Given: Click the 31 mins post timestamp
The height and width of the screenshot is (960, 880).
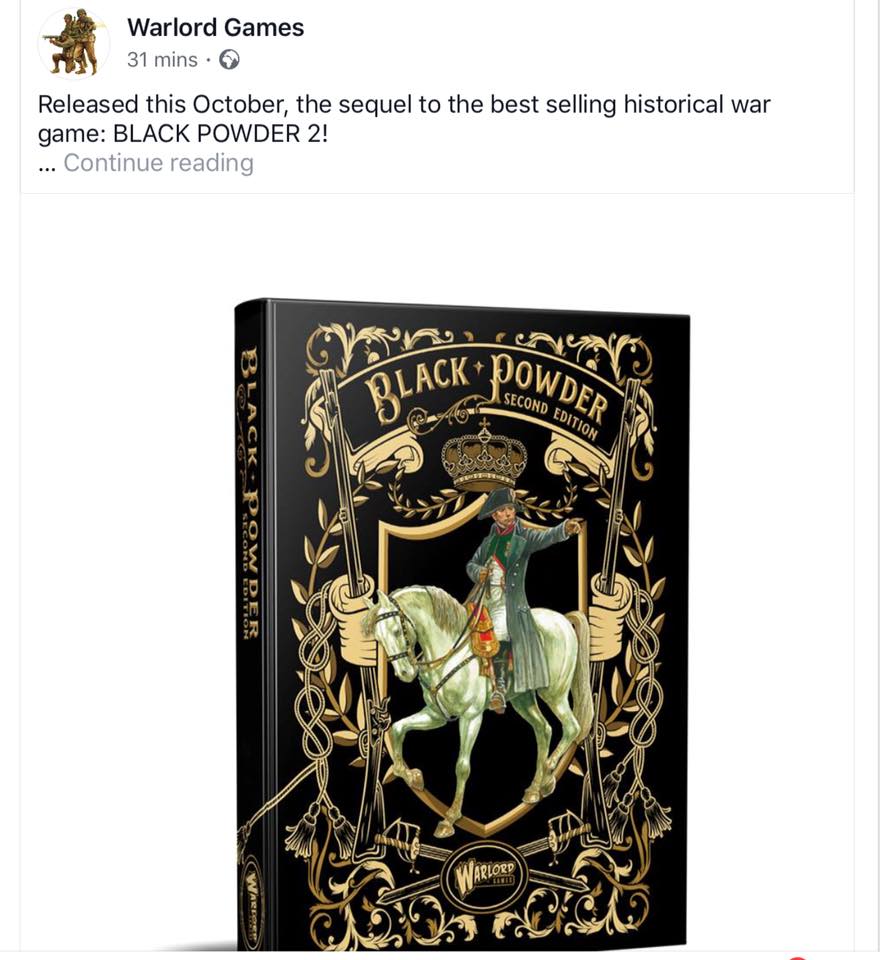Looking at the screenshot, I should [x=162, y=60].
